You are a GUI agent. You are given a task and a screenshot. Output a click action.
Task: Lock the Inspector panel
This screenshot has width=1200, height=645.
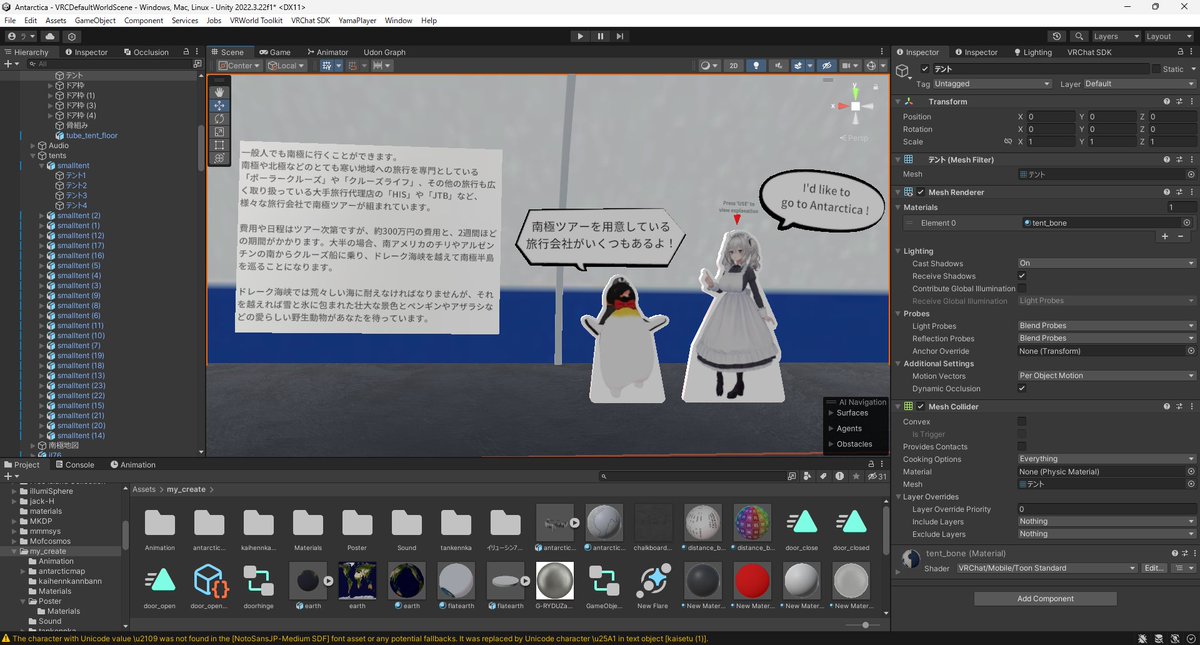1178,52
